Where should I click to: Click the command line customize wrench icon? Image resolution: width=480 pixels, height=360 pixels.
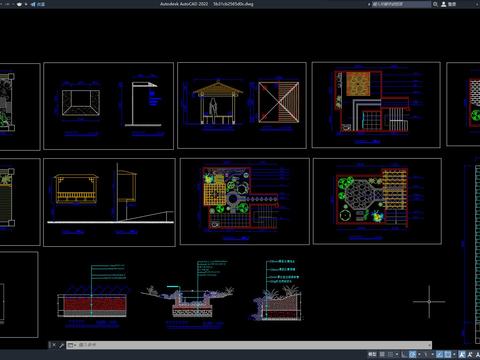61,345
